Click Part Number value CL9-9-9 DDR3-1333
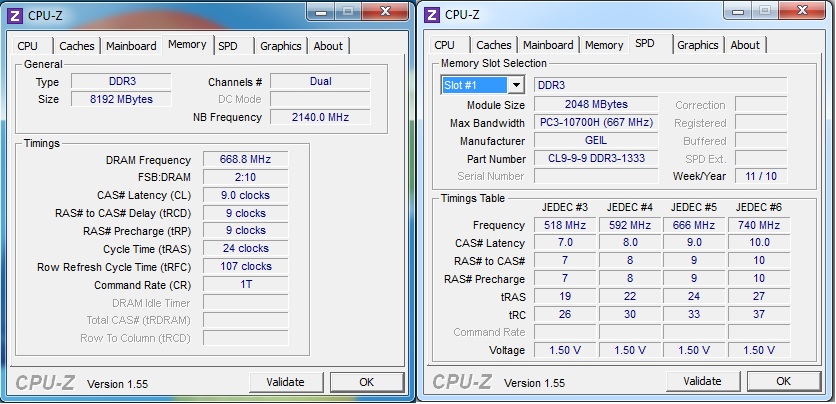 click(x=596, y=158)
